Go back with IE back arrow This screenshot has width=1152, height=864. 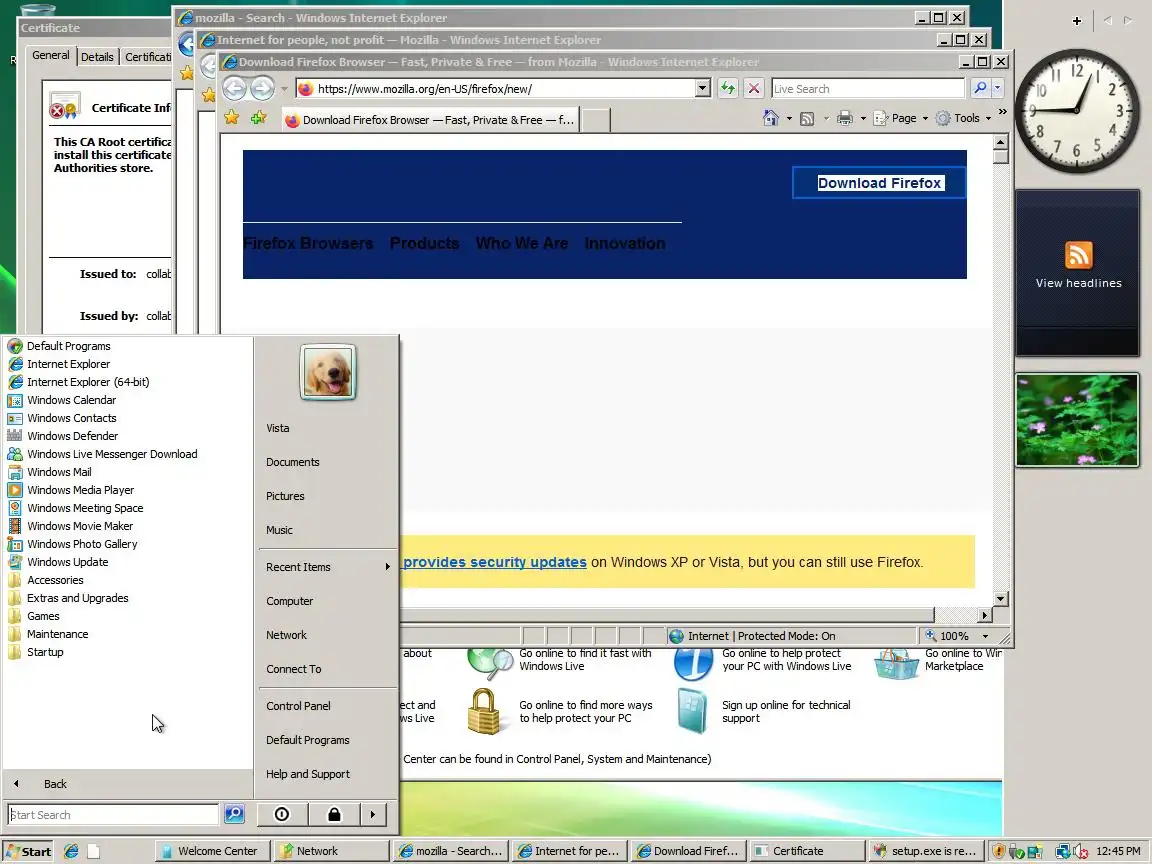point(234,89)
